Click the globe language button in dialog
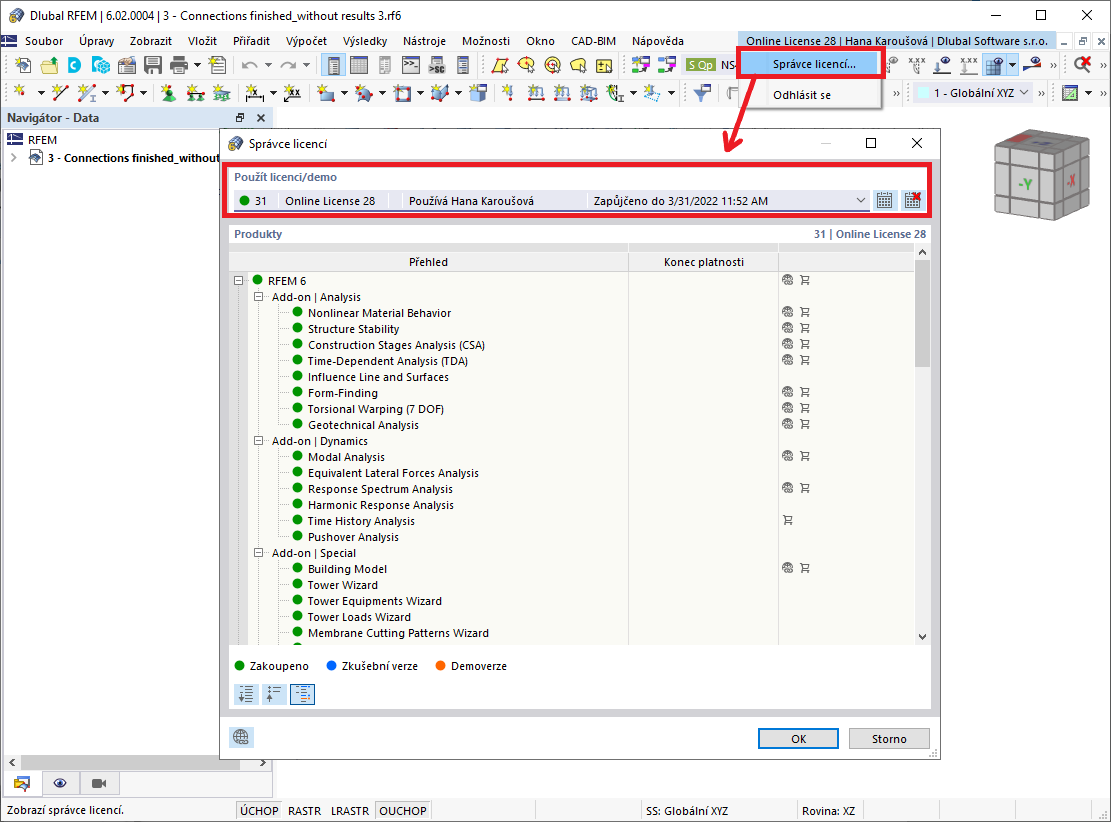This screenshot has width=1111, height=822. 241,737
